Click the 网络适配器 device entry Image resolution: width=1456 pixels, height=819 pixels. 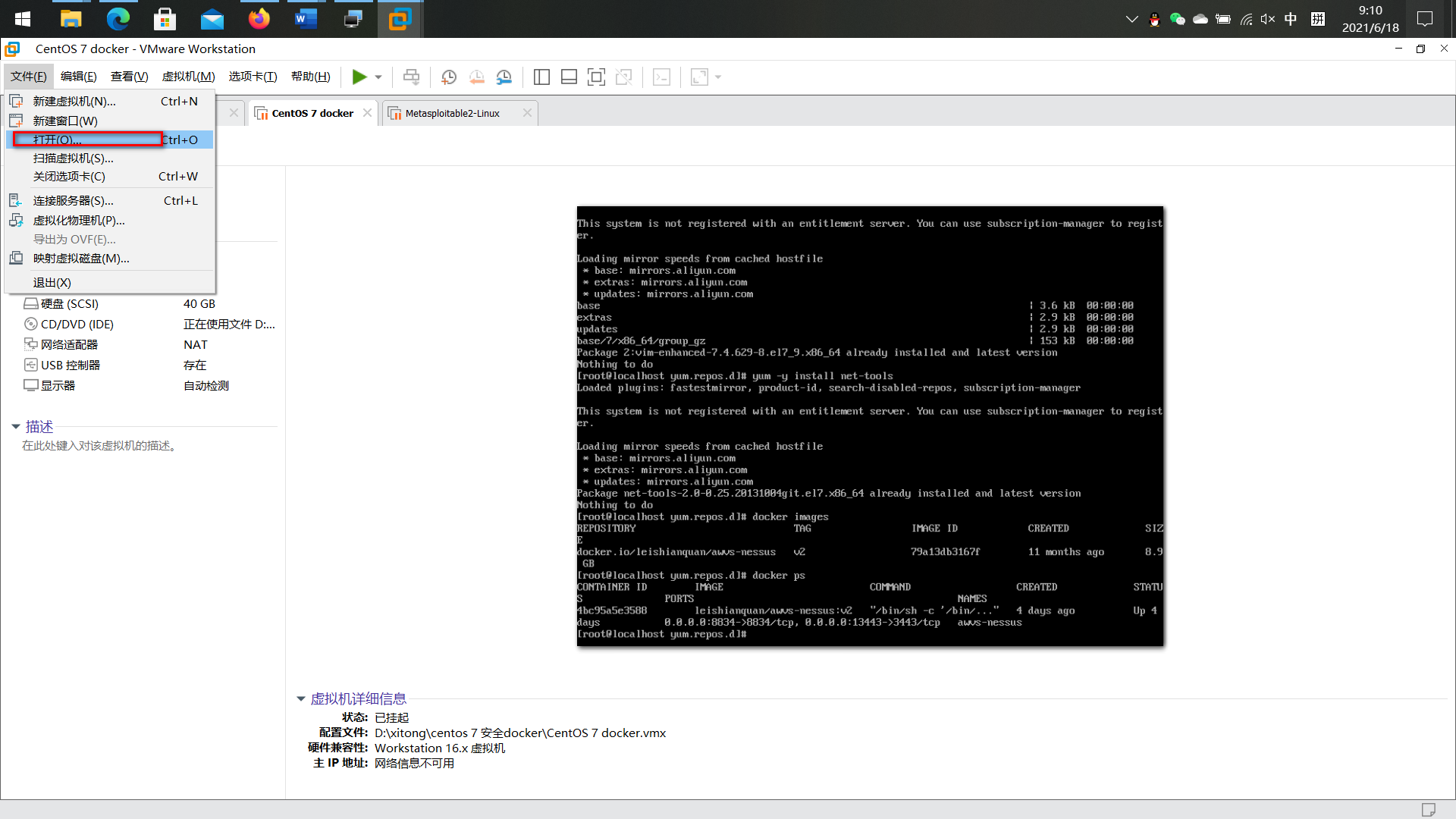point(69,344)
